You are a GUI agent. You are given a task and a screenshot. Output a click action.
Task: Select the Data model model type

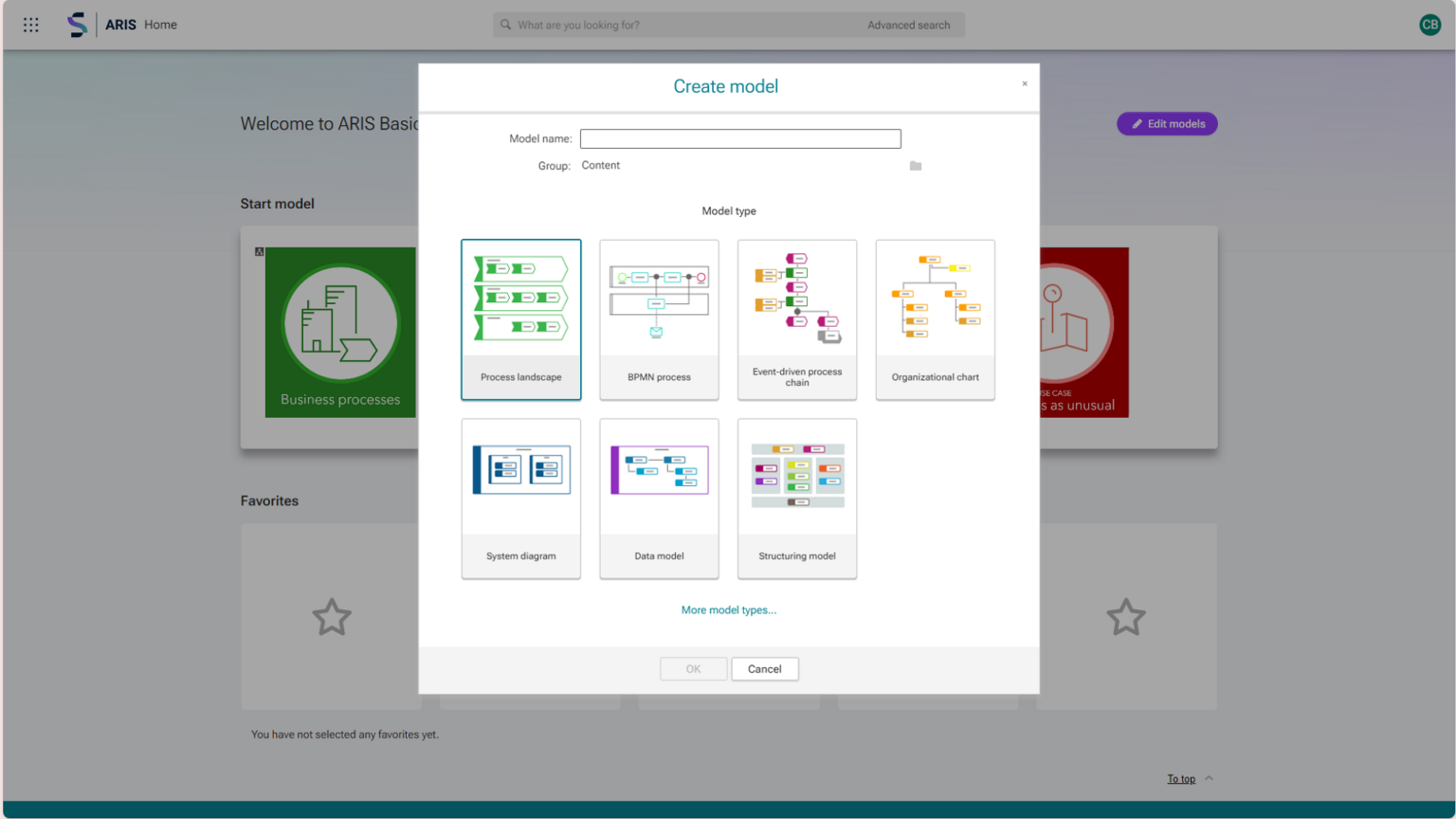pos(659,499)
